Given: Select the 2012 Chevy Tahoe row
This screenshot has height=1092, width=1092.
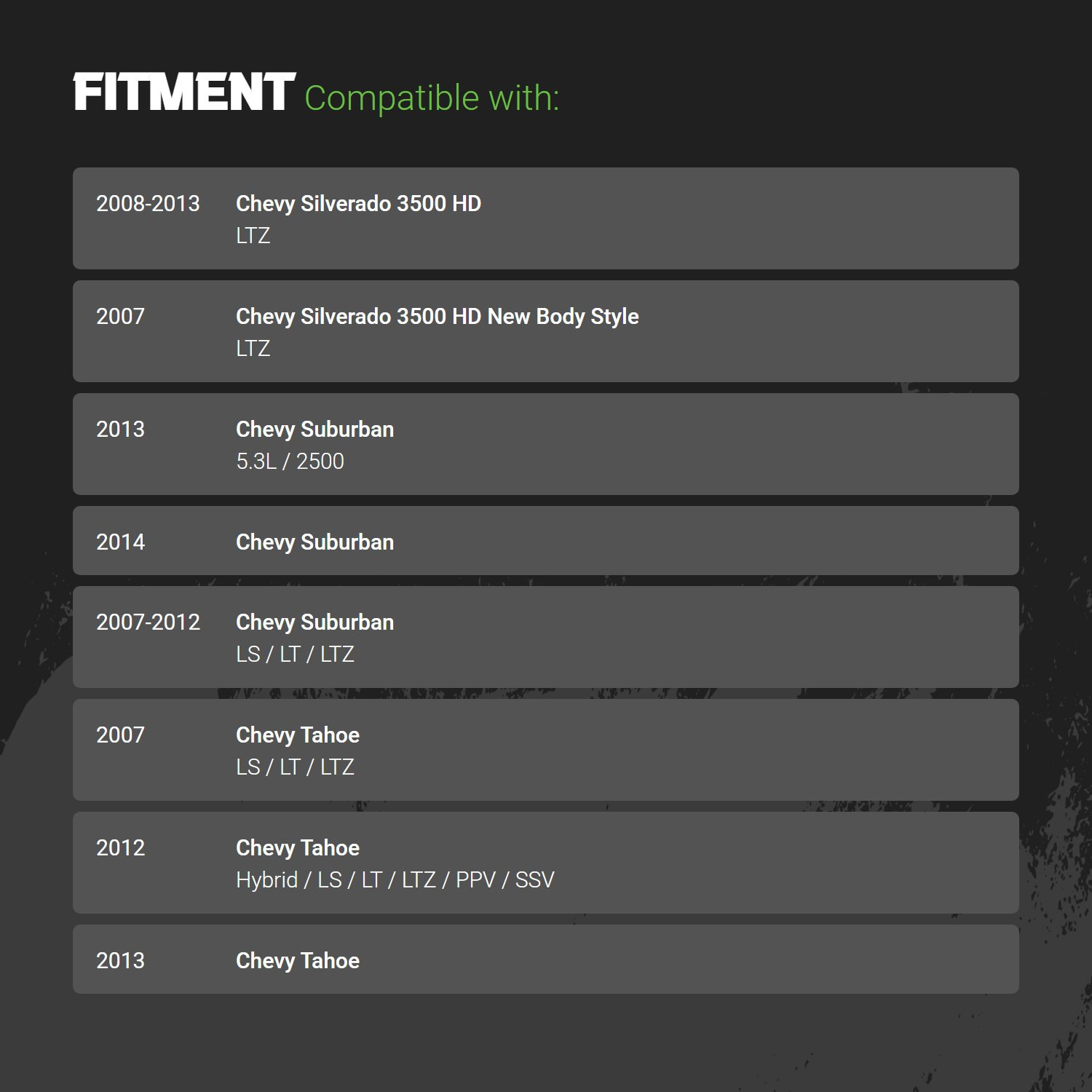Looking at the screenshot, I should click(x=546, y=863).
